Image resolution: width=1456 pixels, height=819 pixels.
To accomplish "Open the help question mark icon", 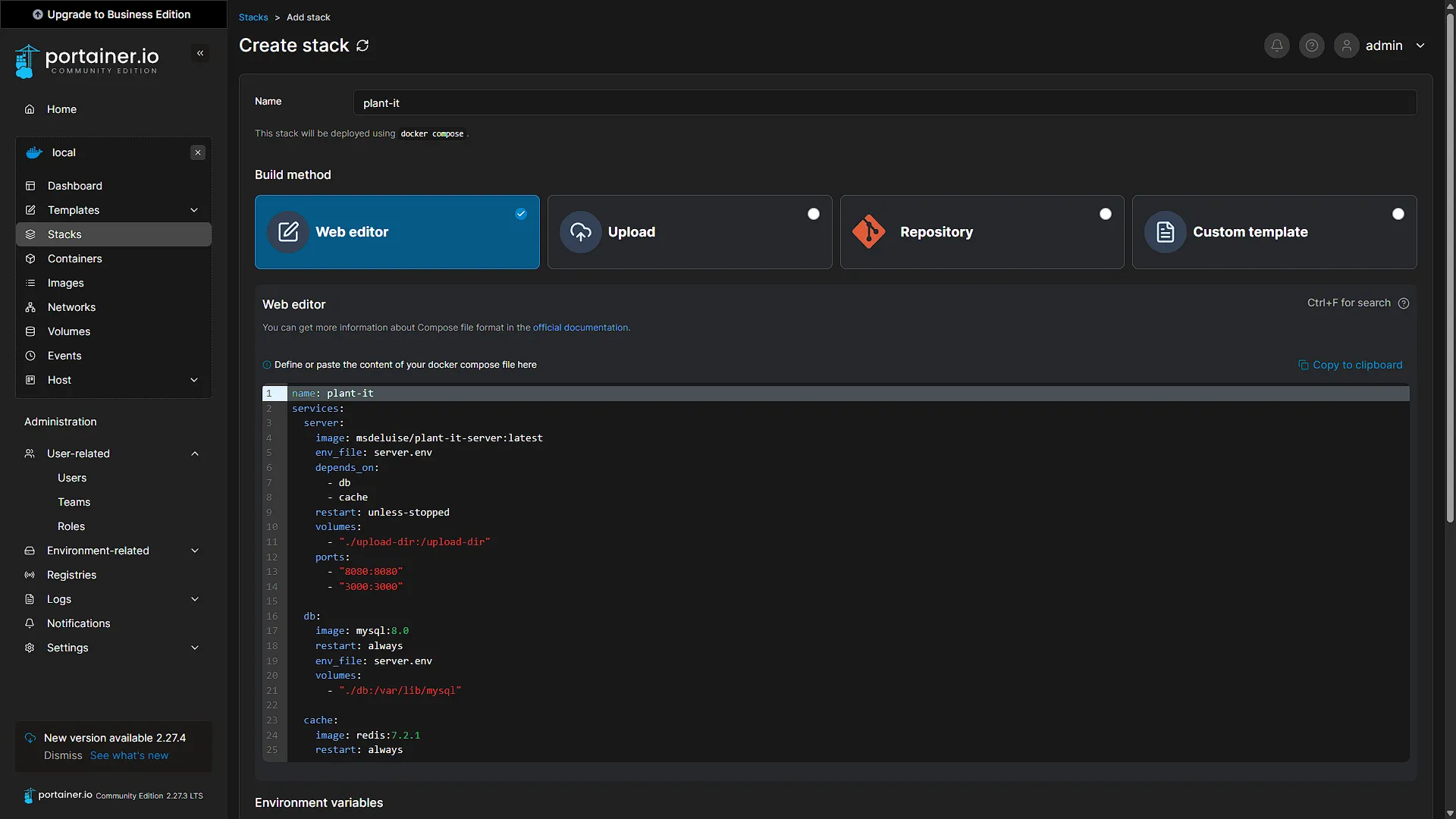I will point(1312,45).
